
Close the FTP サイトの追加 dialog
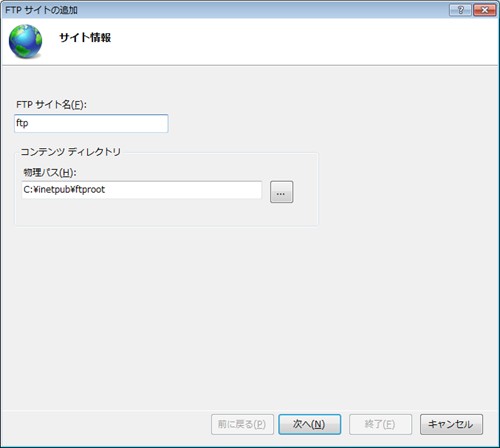point(484,10)
